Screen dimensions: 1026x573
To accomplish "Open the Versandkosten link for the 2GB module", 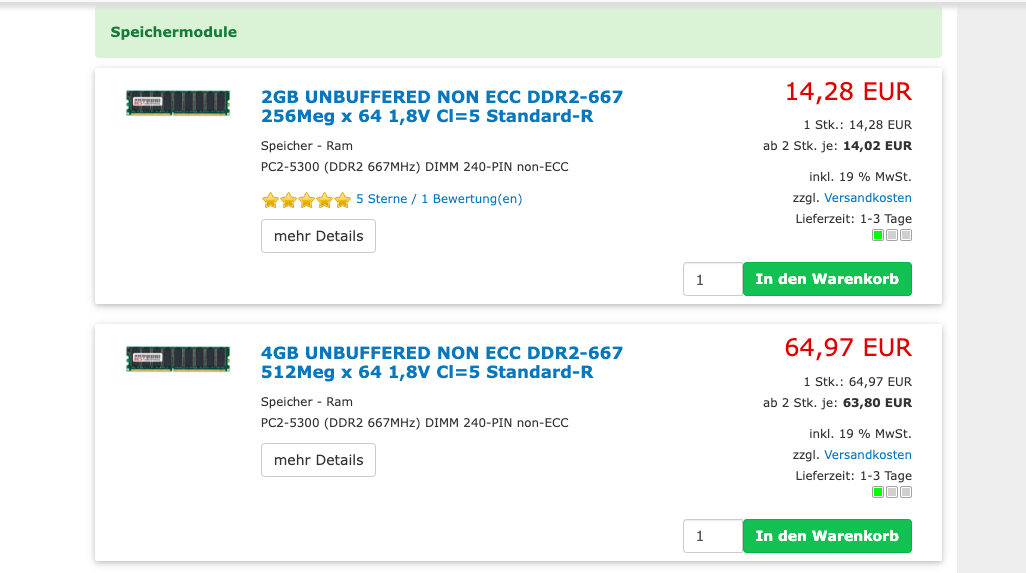I will coord(867,198).
